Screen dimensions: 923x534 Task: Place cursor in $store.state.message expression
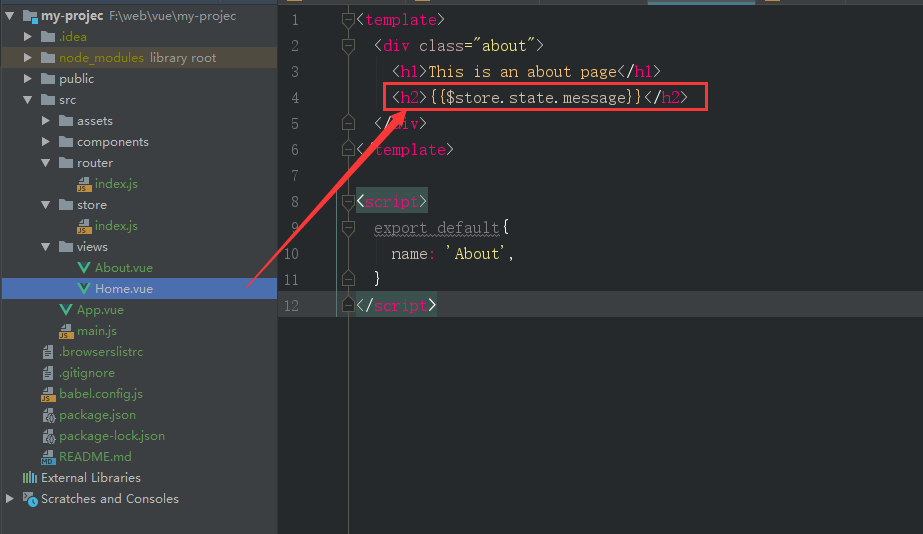[535, 97]
